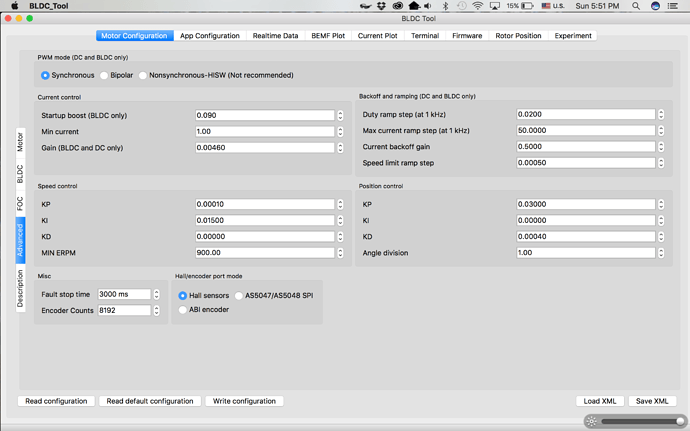
Task: Choose the AS5047/AS5048 SPI encoder option
Action: [x=238, y=295]
